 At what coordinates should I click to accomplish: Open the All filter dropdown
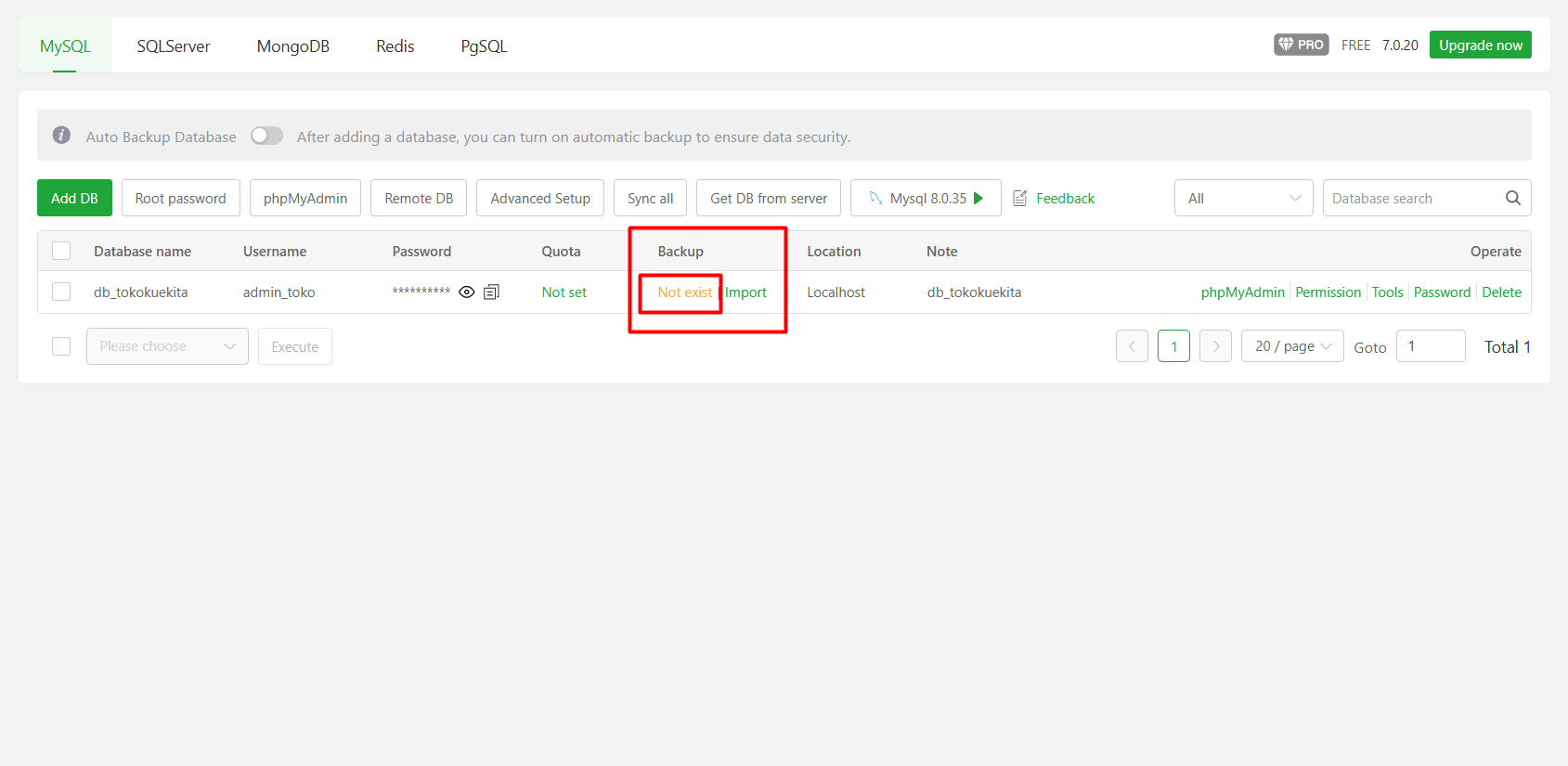coord(1243,198)
